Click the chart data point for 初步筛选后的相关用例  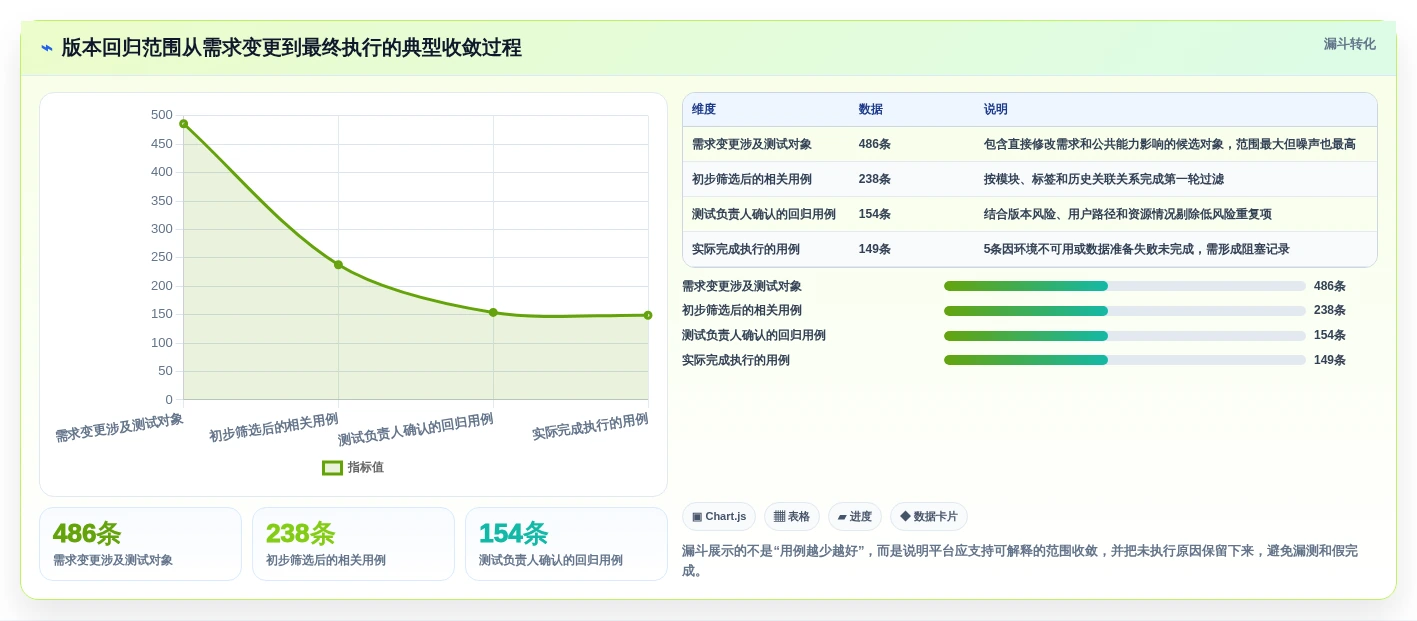(338, 264)
